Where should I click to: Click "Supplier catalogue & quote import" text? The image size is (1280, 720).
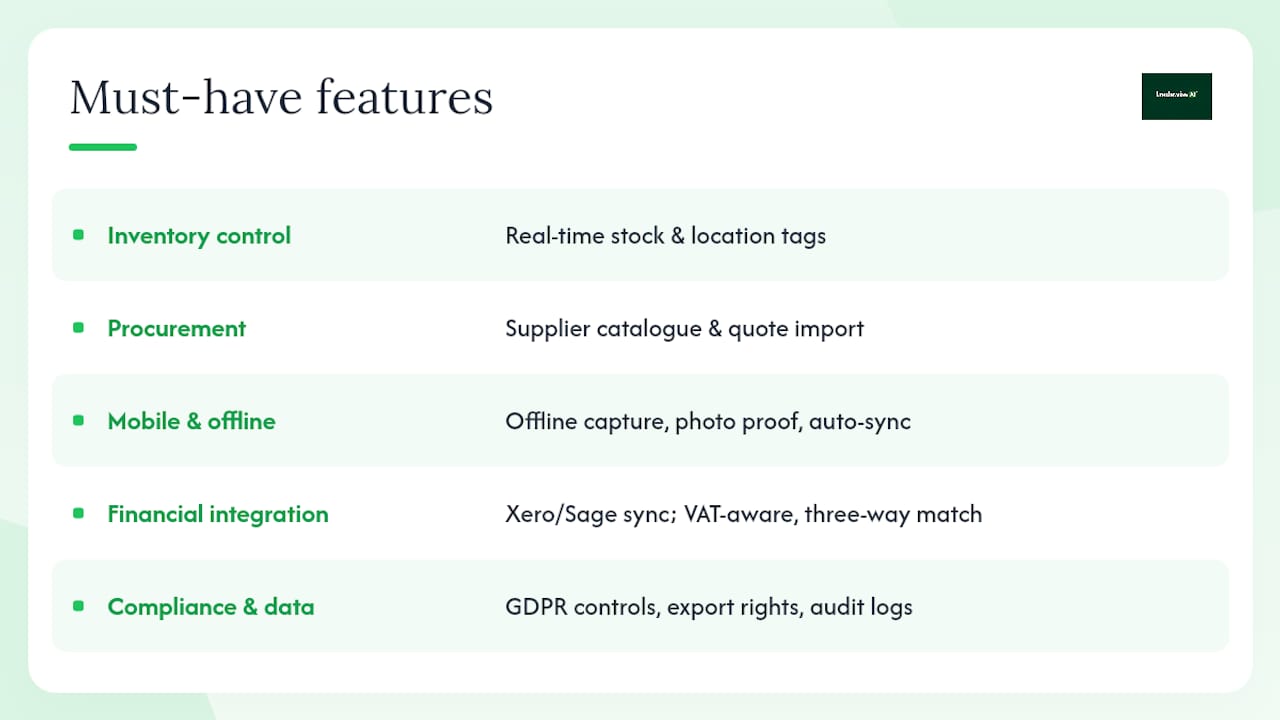(x=684, y=329)
